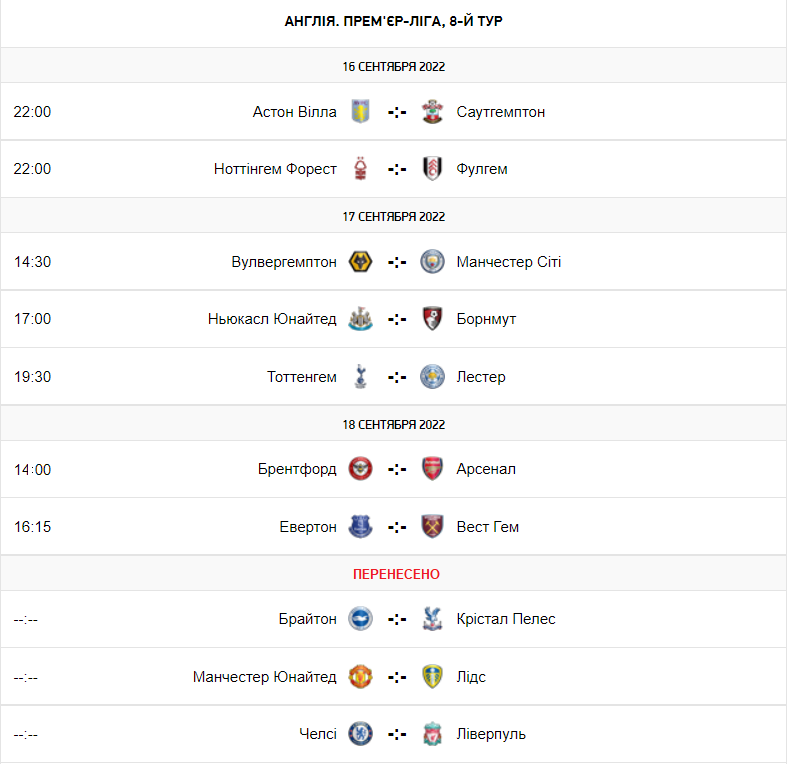Open the Брентфорд team link
Viewport: 788px width, 764px height.
pos(297,469)
